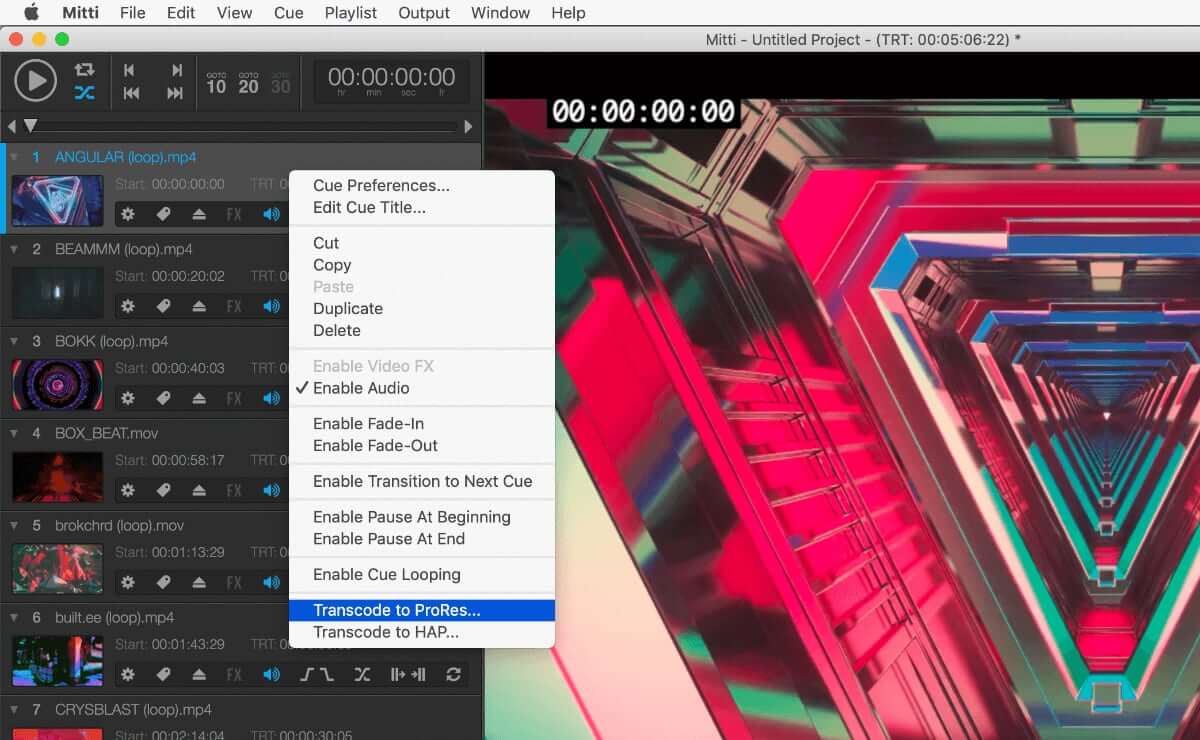Toggle transition icon on built.ee cue
This screenshot has height=740, width=1200.
click(362, 674)
